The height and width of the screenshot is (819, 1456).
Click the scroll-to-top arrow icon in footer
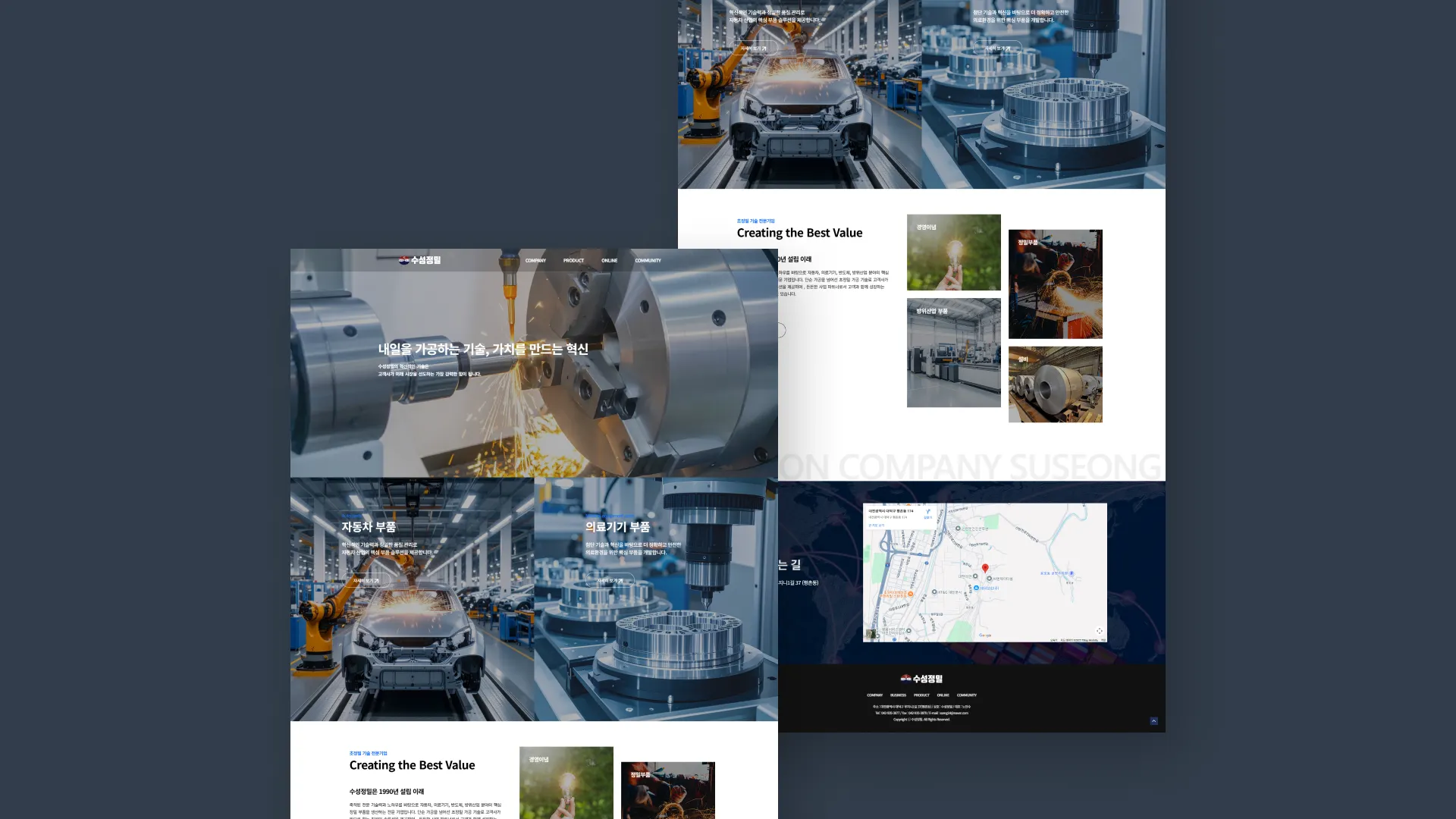click(1153, 721)
